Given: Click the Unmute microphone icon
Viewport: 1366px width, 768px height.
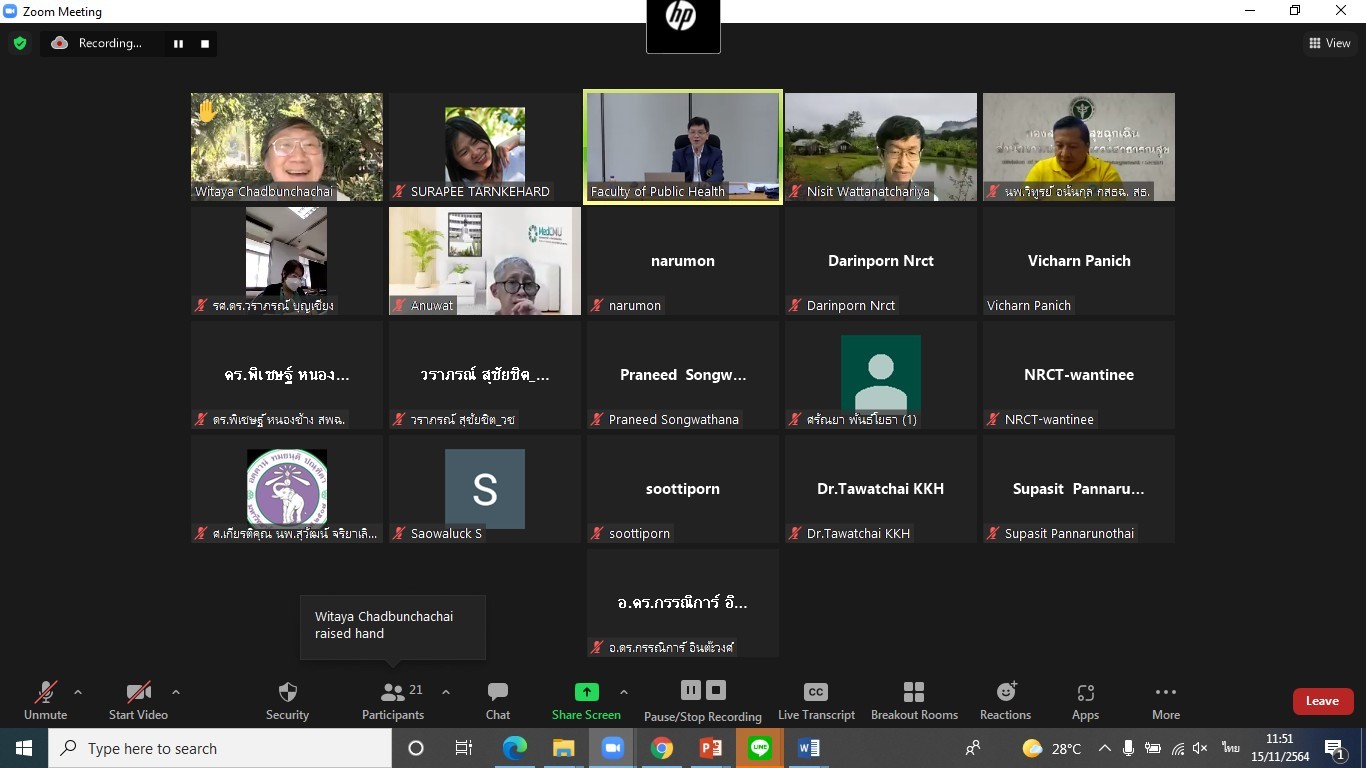Looking at the screenshot, I should (46, 692).
